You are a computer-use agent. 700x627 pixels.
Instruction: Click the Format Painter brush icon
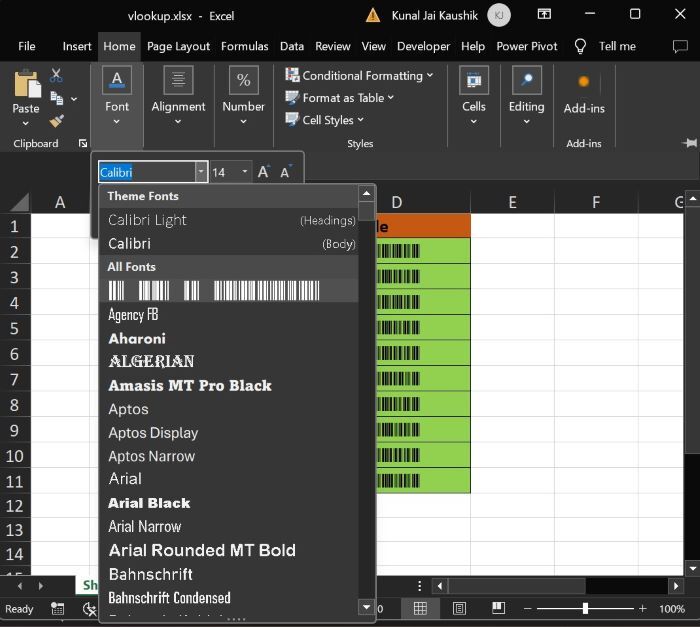pos(56,121)
